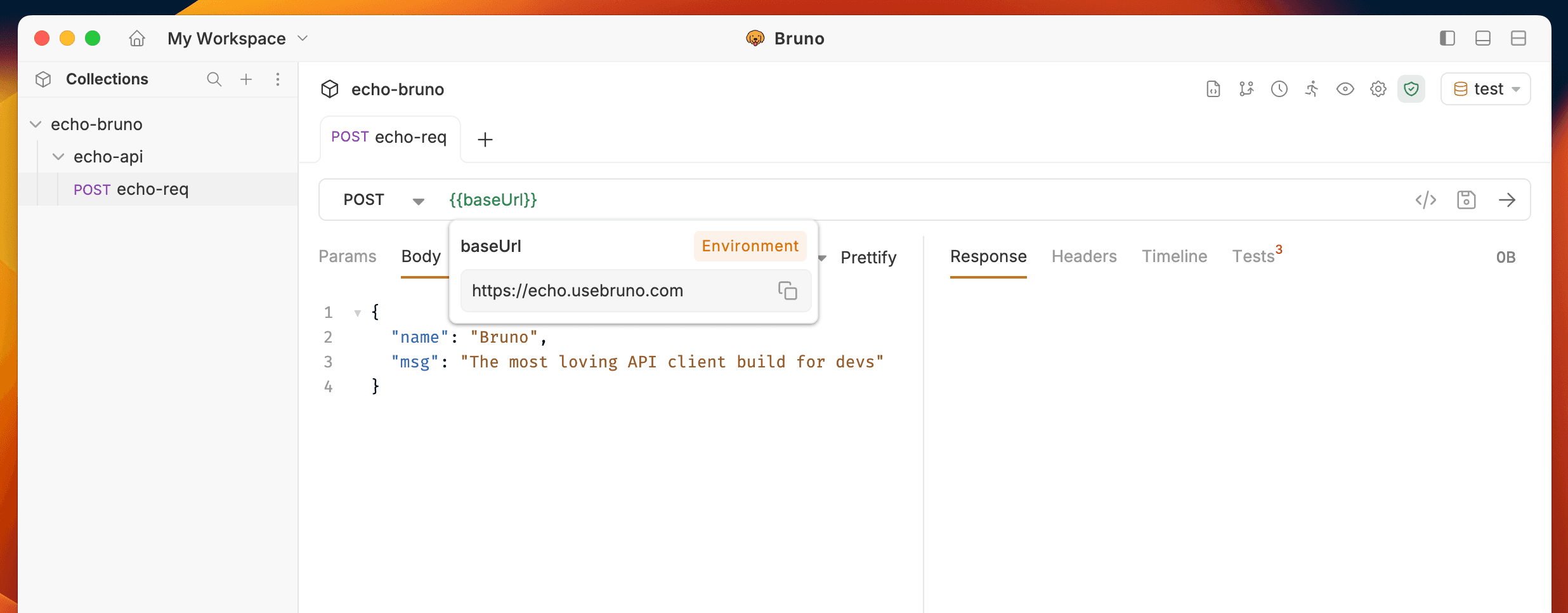Search collections with magnifier icon
This screenshot has height=613, width=1568.
click(214, 79)
